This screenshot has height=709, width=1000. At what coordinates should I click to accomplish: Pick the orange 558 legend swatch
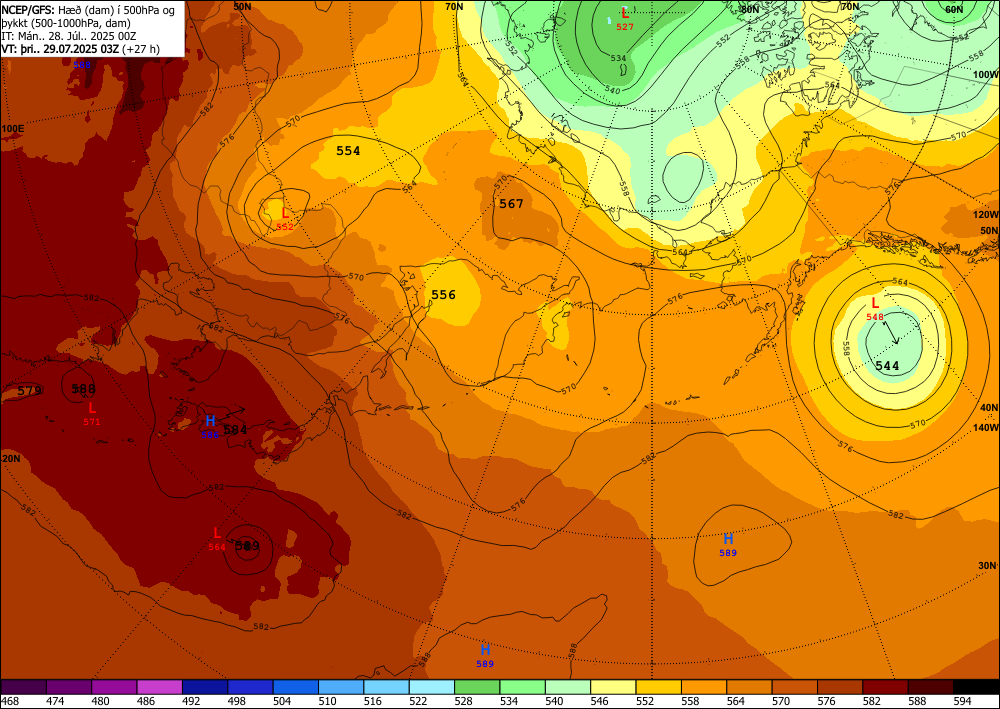pyautogui.click(x=703, y=687)
